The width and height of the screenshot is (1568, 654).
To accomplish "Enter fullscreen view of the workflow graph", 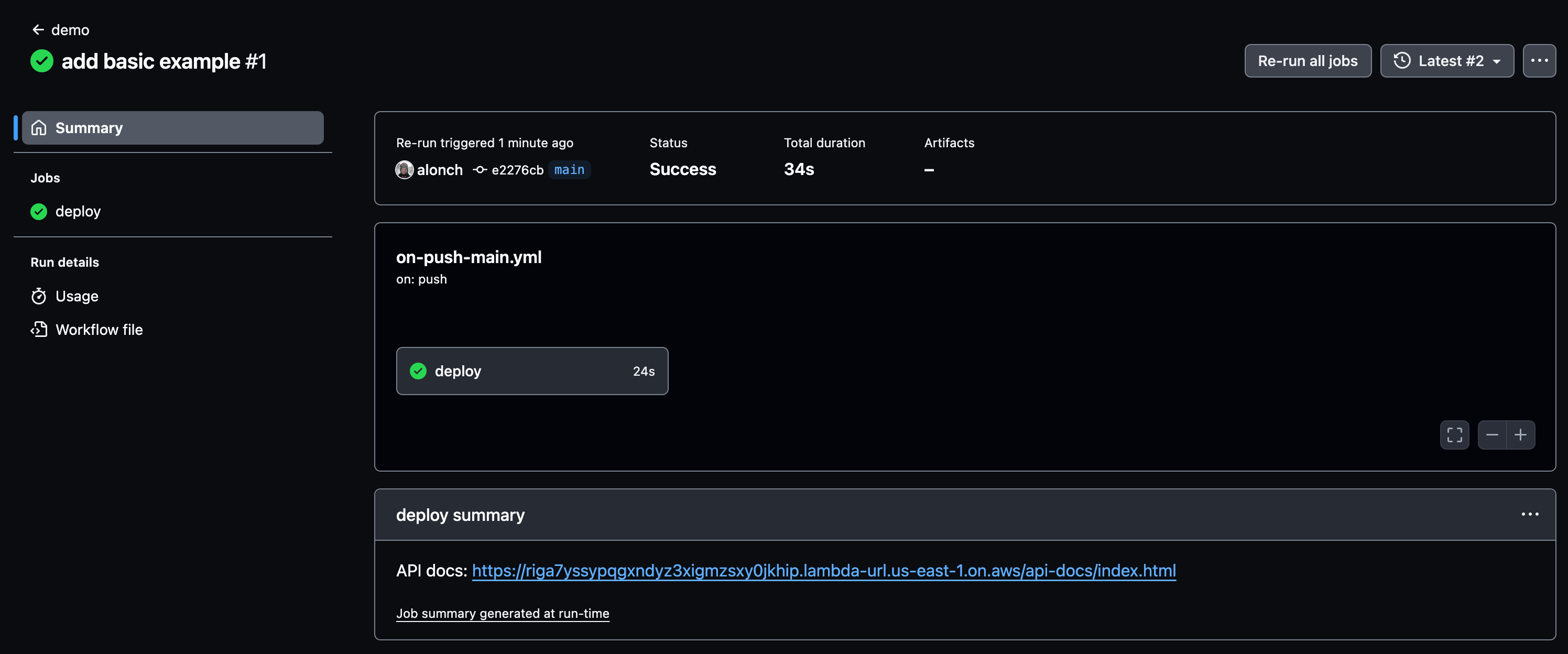I will point(1455,434).
